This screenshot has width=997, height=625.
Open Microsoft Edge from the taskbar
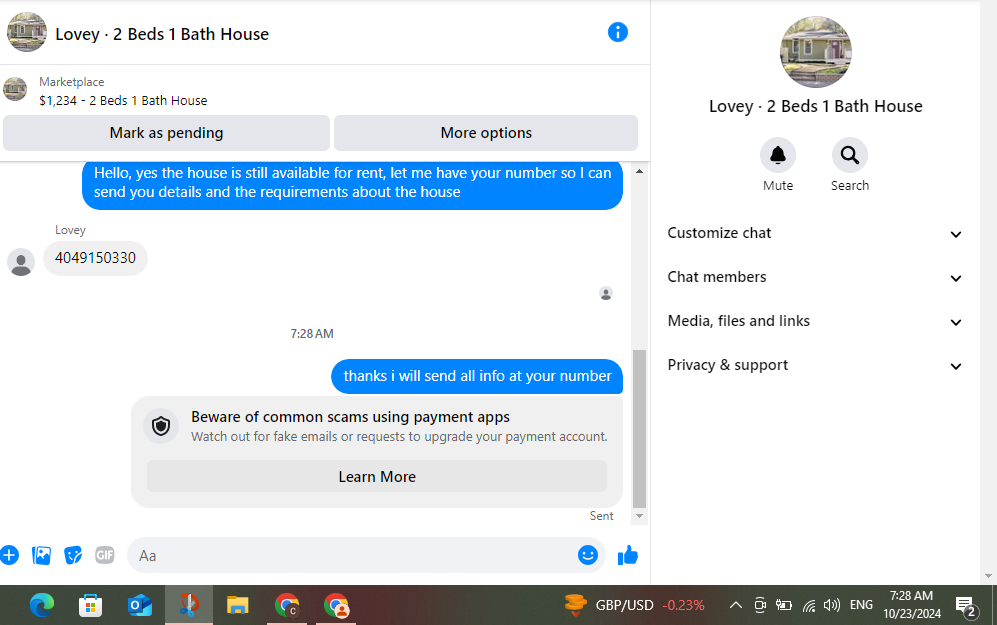point(42,605)
